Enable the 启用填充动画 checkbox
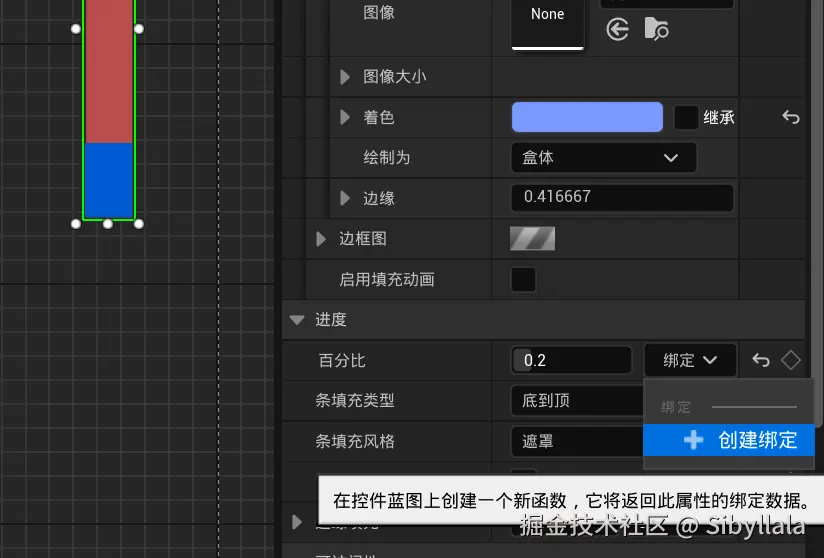 tap(523, 279)
